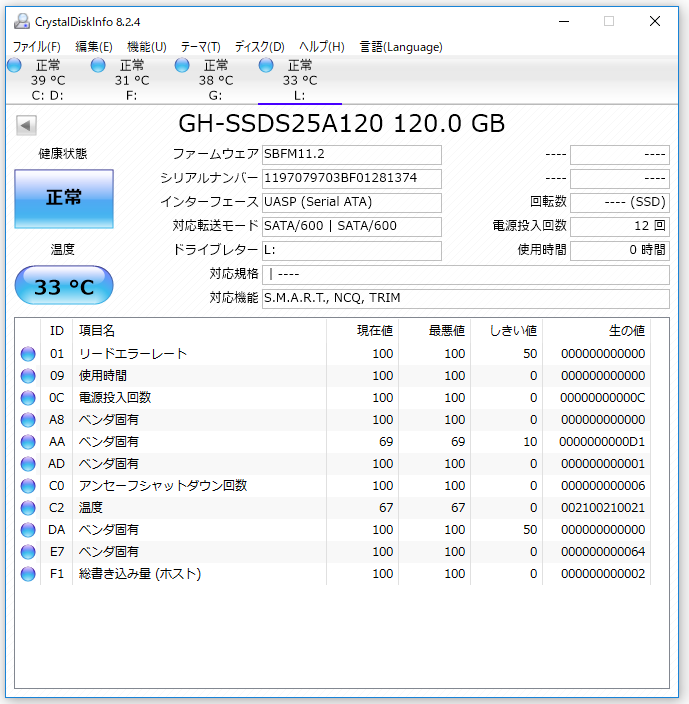Viewport: 689px width, 704px height.
Task: Click status icon for ID 09 使用時間
Action: tap(28, 376)
